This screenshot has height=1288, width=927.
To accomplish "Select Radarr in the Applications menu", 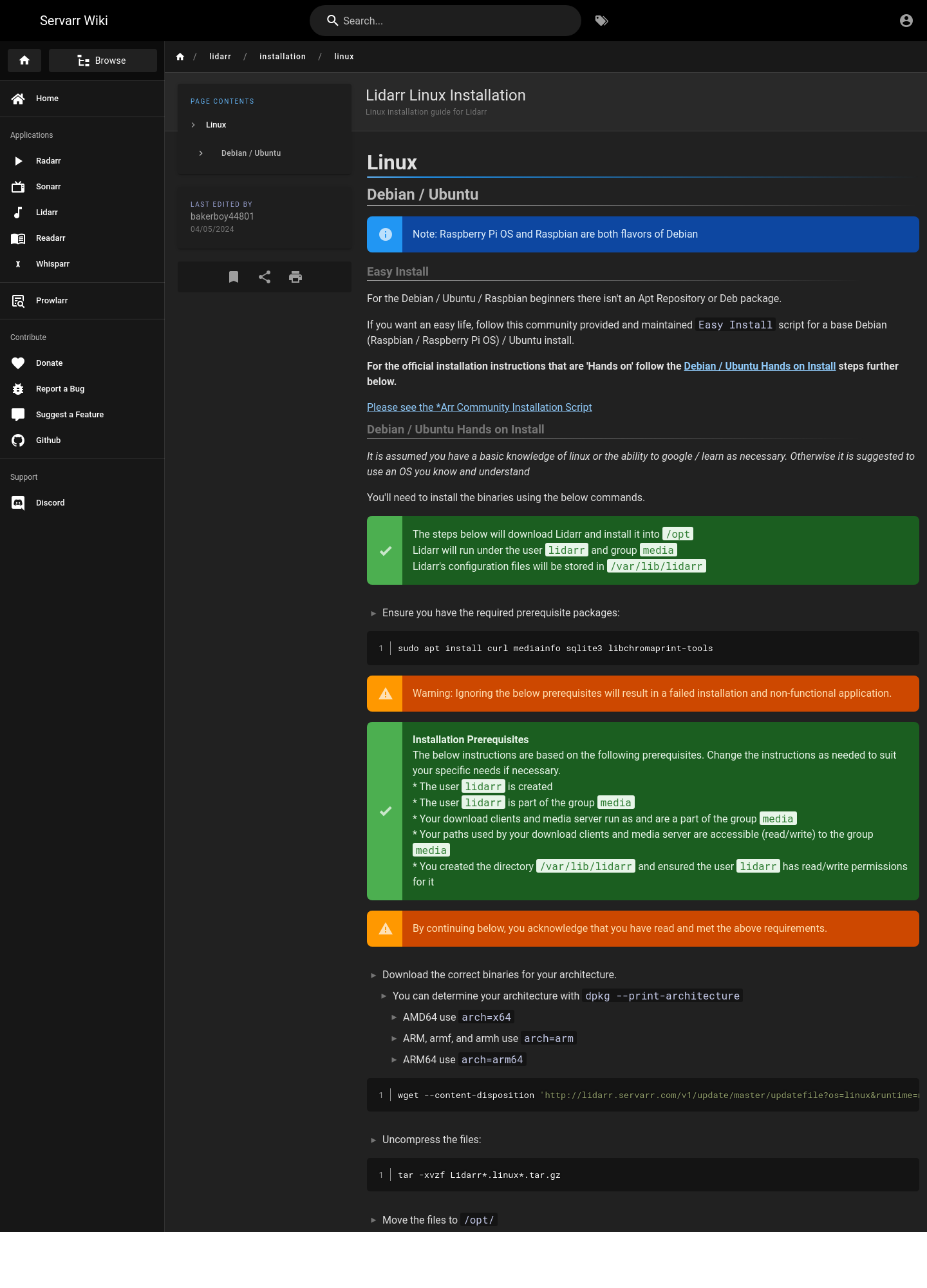I will click(48, 161).
